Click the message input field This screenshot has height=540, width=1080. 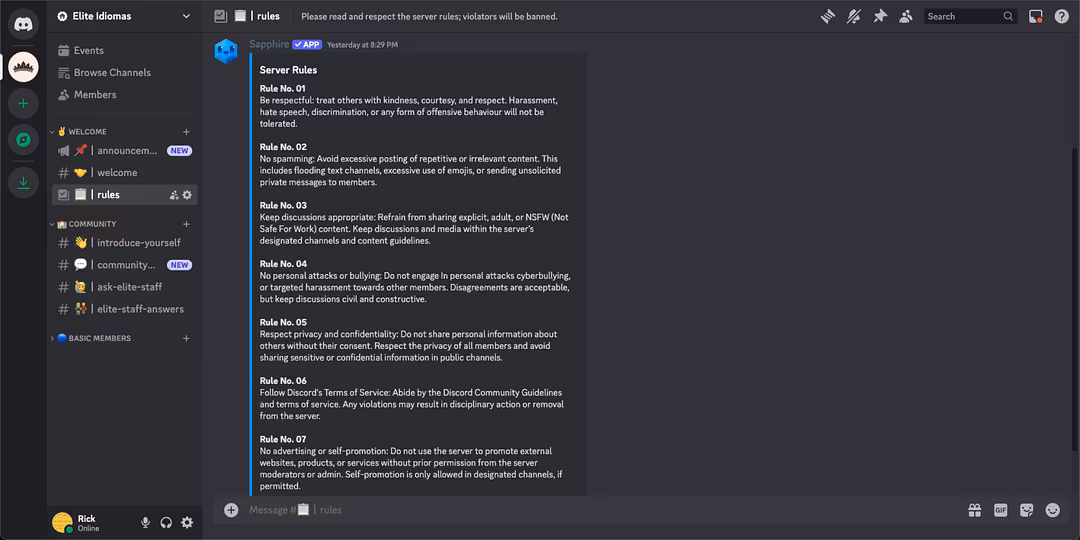click(x=600, y=510)
